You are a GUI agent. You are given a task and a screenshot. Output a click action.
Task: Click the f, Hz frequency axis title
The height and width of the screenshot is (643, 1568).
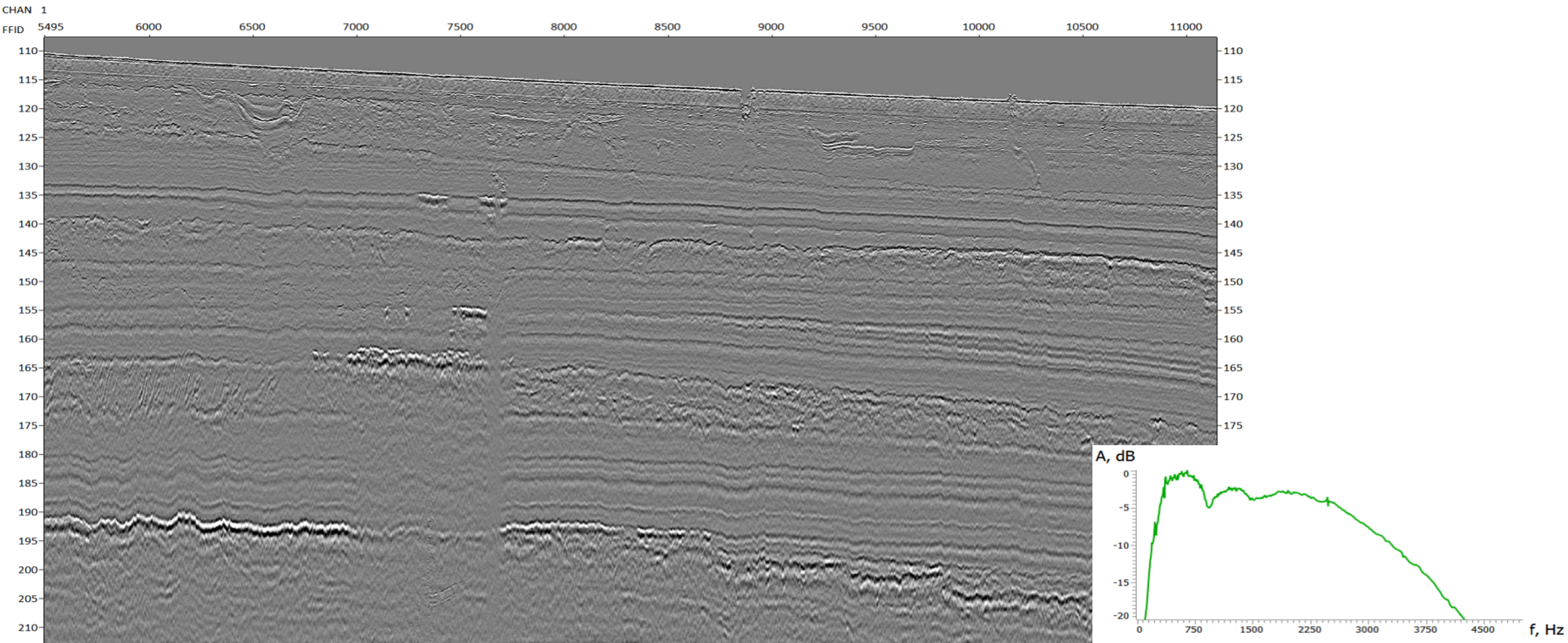tap(1546, 629)
